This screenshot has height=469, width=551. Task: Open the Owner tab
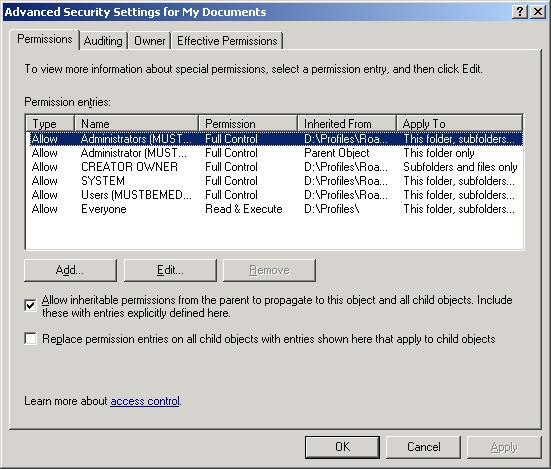[149, 41]
